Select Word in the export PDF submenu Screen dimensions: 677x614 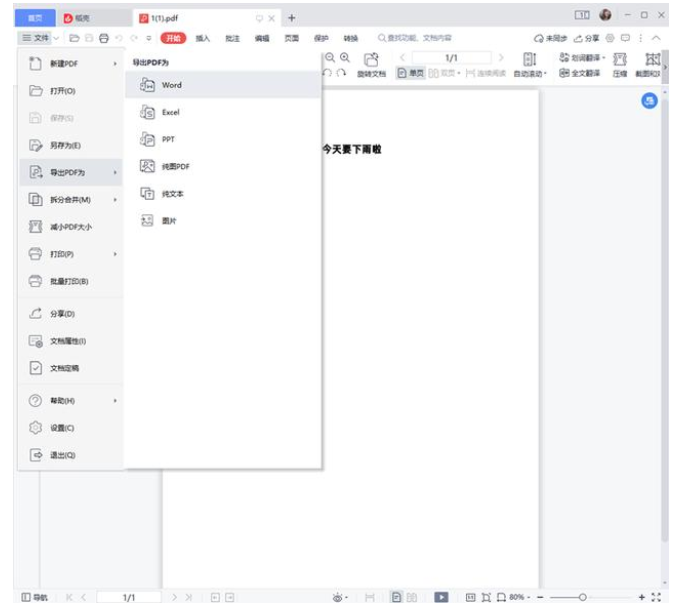pyautogui.click(x=171, y=86)
